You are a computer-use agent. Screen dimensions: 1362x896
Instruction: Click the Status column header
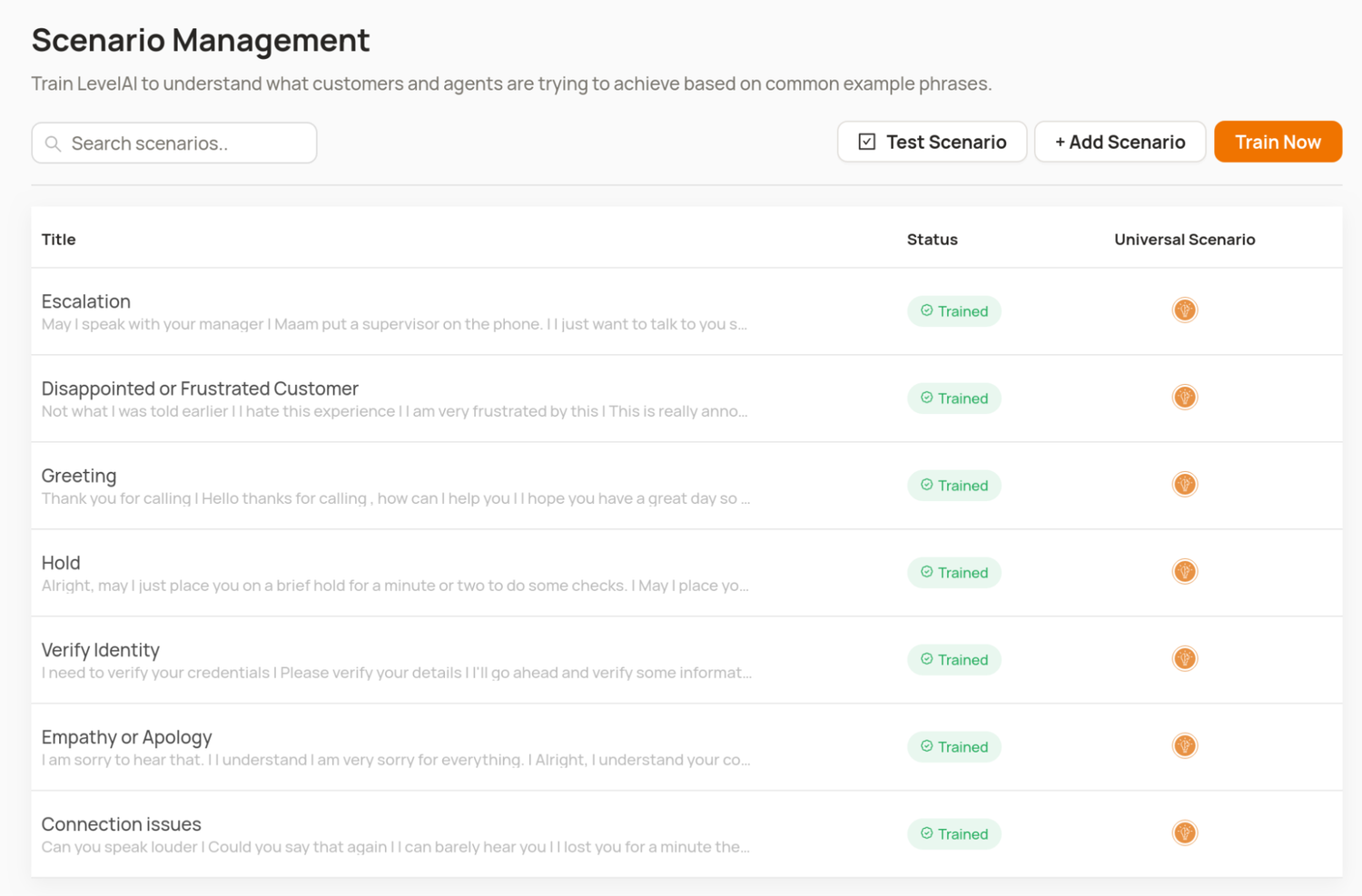932,240
